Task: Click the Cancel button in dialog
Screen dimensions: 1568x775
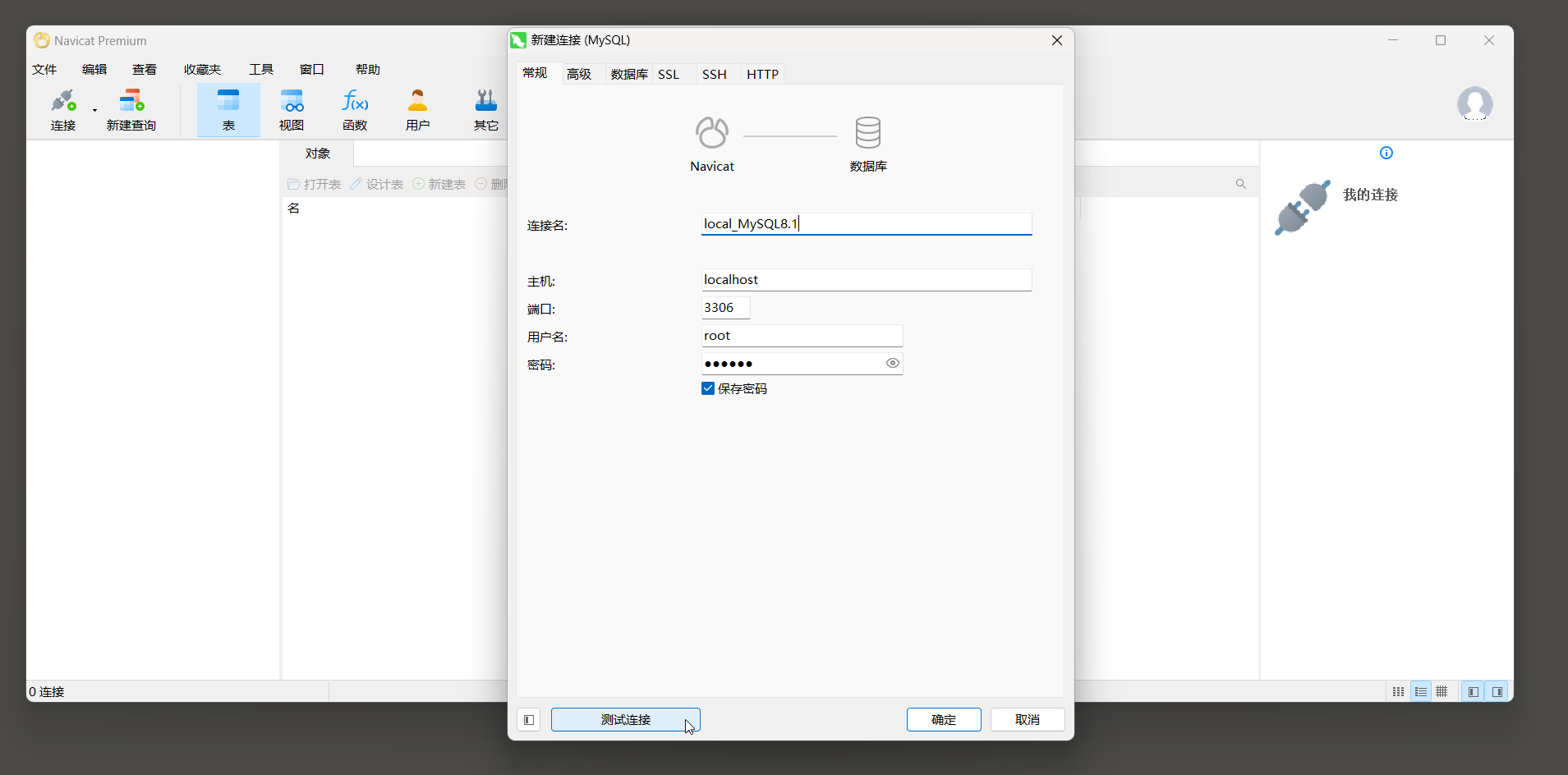Action: pyautogui.click(x=1028, y=720)
